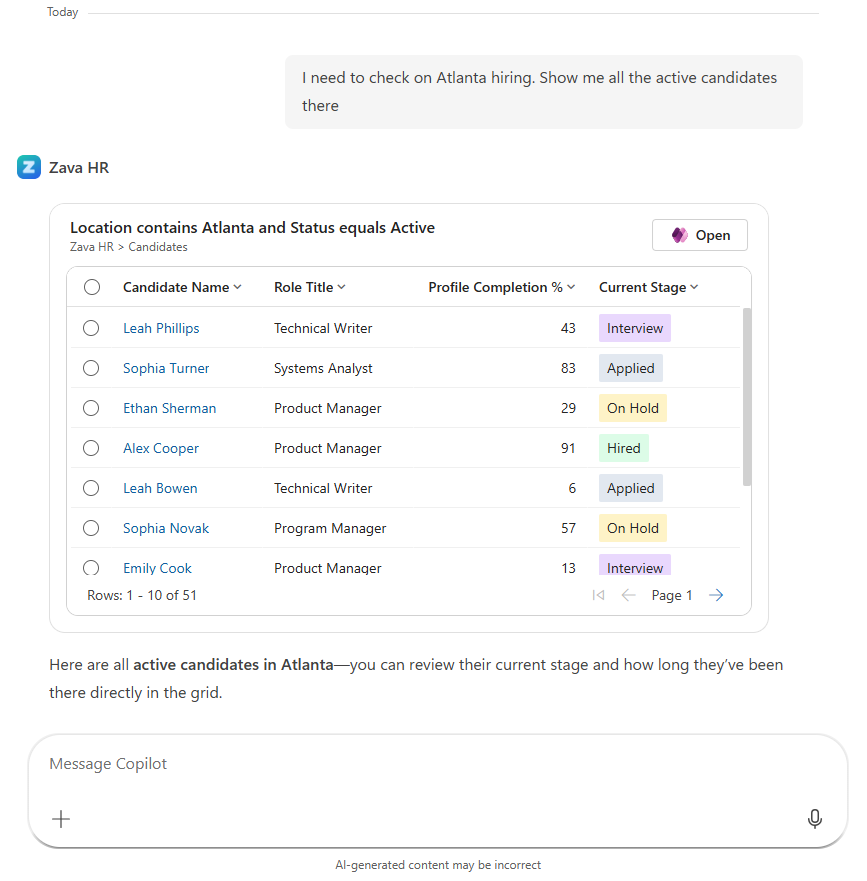Click the Zava HR avatar icon
The image size is (867, 881).
click(x=28, y=167)
